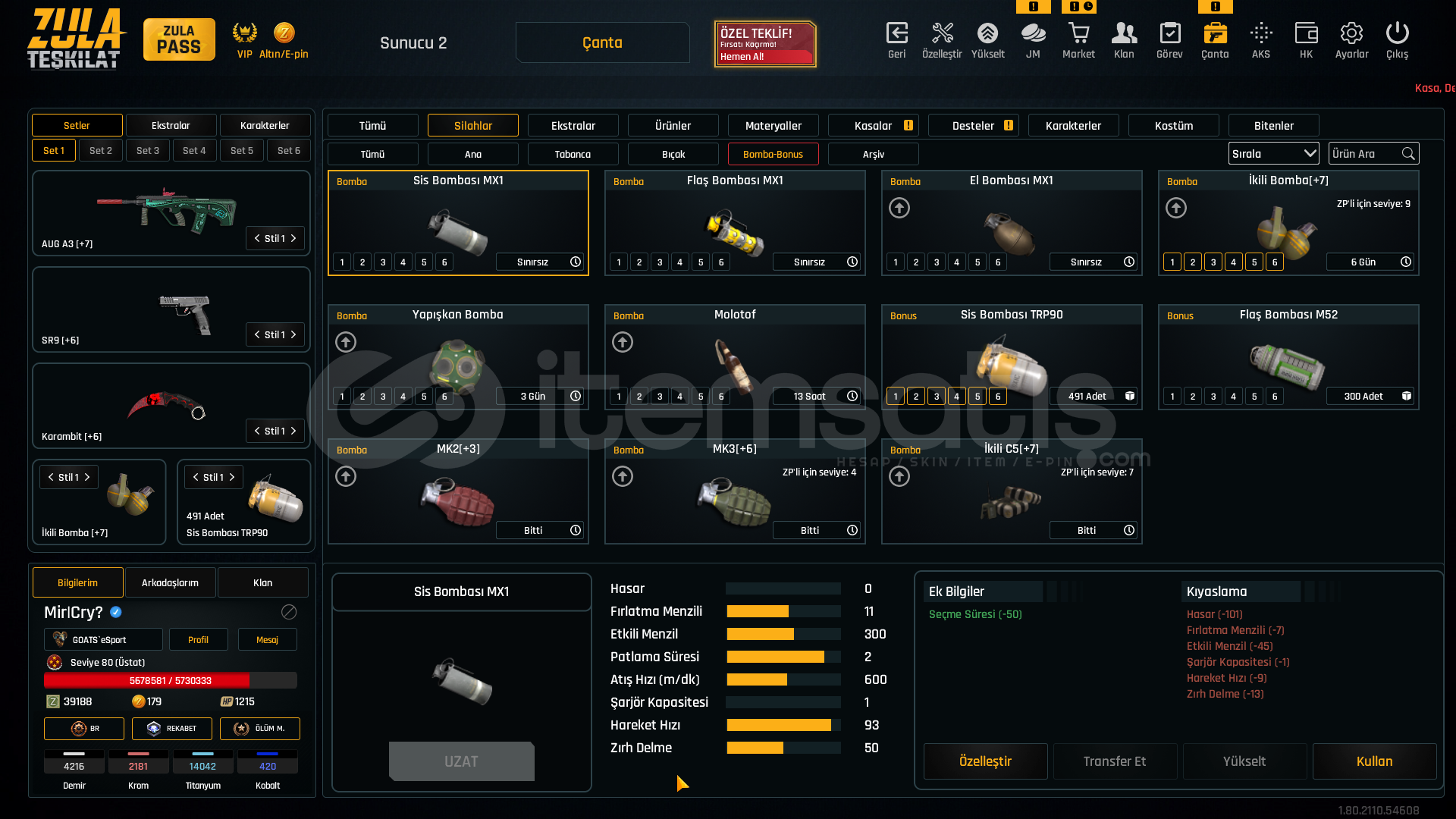
Task: Toggle set slot 5 on İkili Bomba[+7]
Action: tap(1254, 262)
